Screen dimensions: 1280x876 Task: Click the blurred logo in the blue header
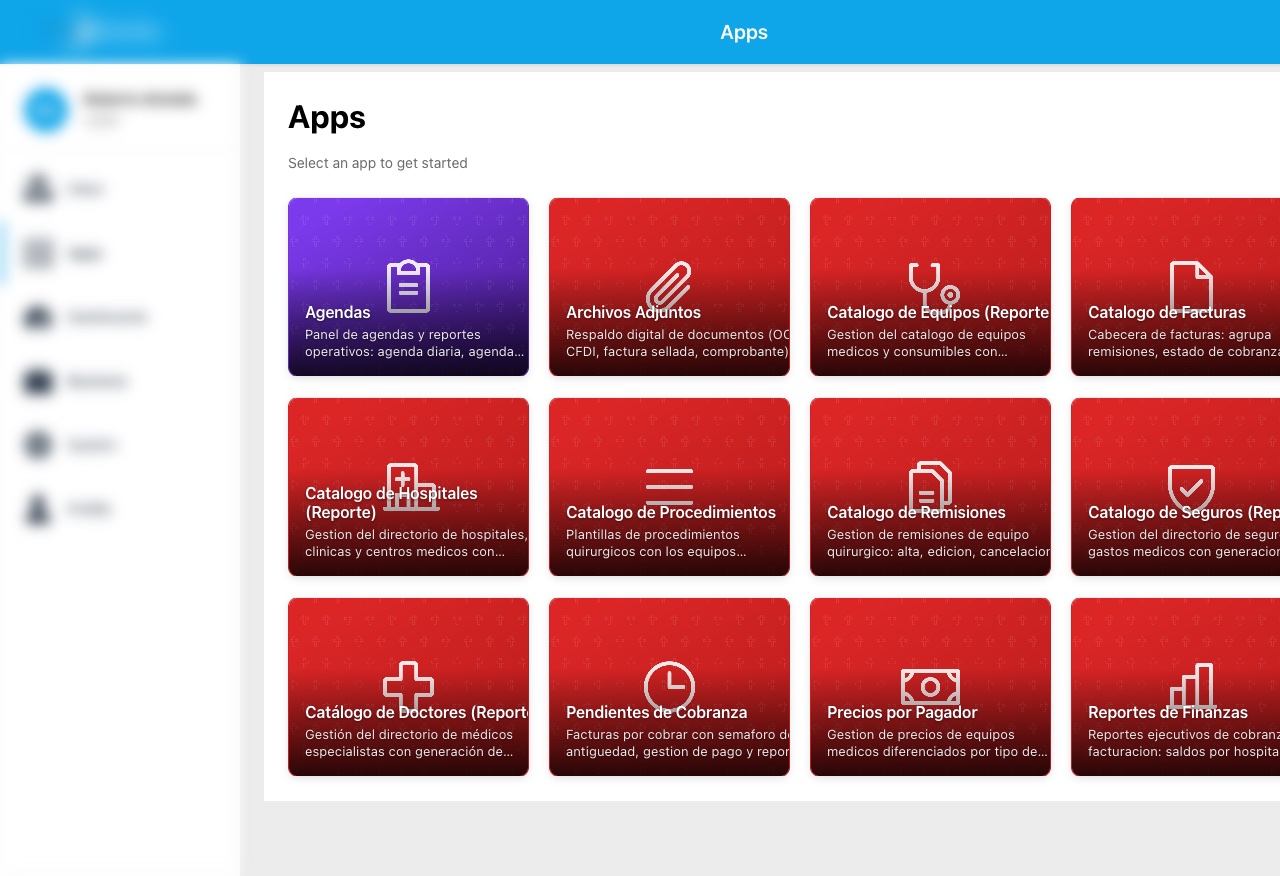[116, 31]
